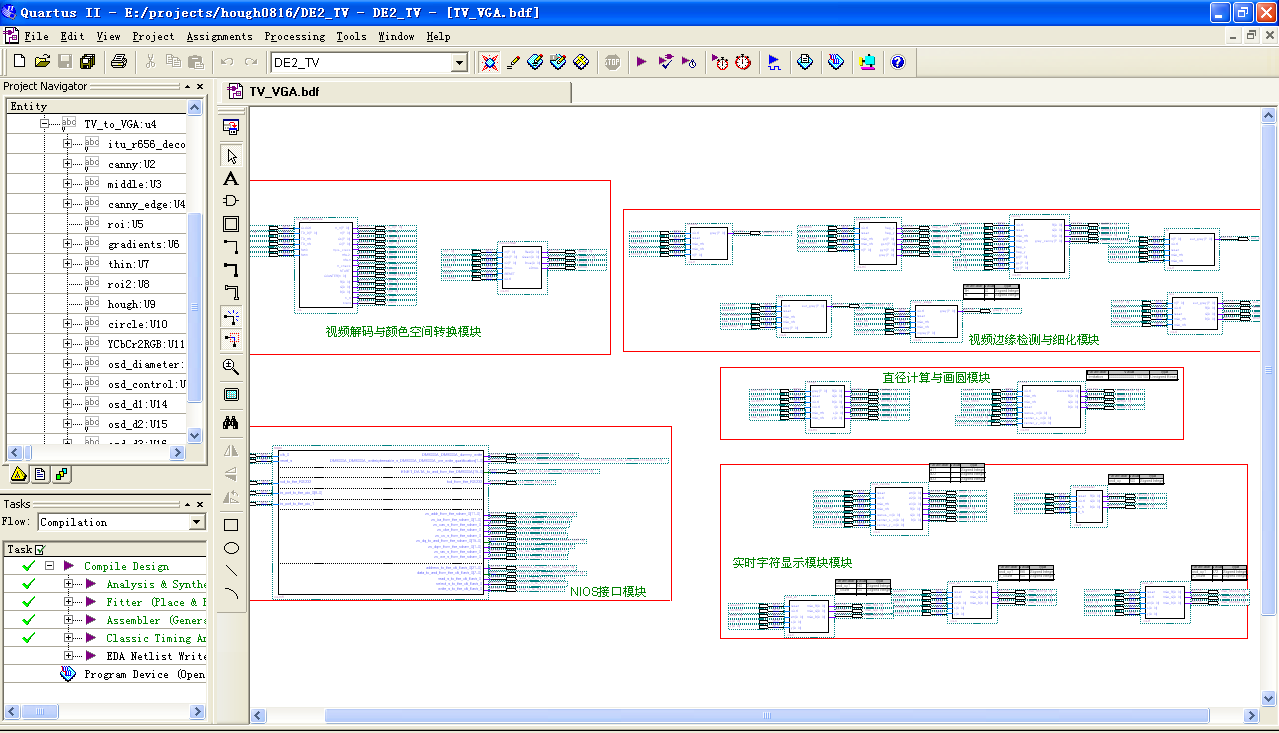Collapse the TV_to_VGA:u4 tree node
The image size is (1279, 733).
click(45, 124)
